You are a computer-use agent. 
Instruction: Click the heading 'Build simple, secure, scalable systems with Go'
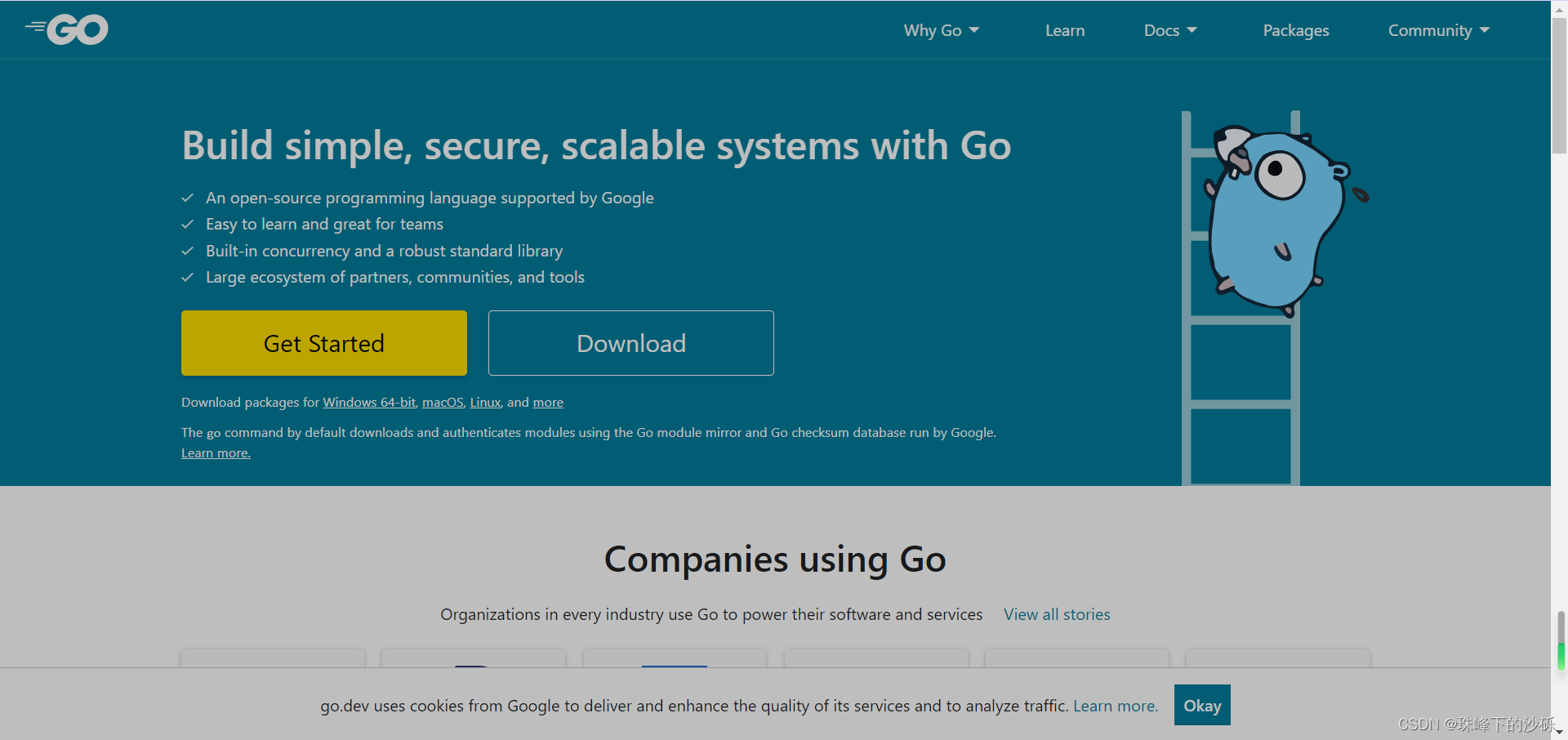point(596,146)
